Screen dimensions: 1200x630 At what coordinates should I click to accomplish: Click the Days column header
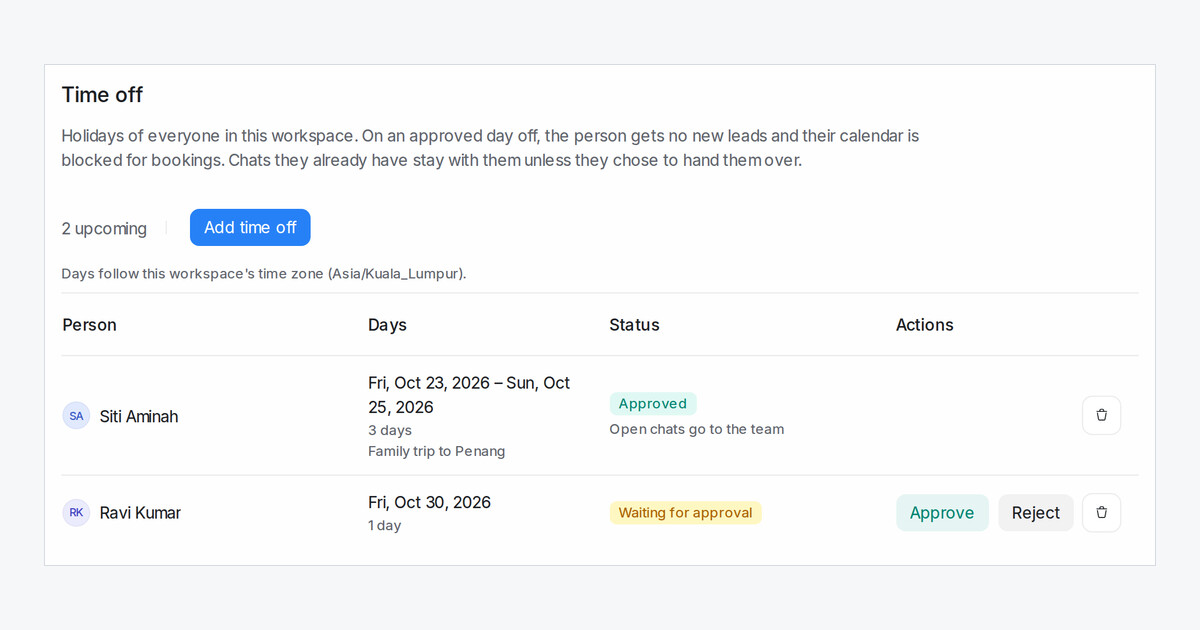(387, 325)
